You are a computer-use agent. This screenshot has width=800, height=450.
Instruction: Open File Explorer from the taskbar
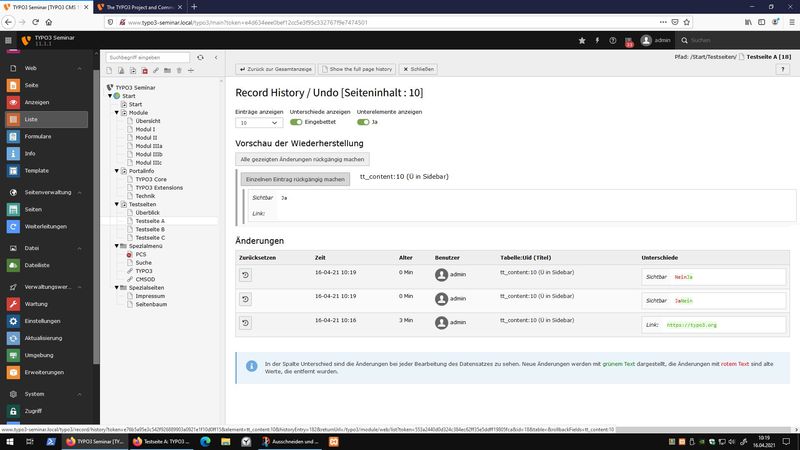226,442
